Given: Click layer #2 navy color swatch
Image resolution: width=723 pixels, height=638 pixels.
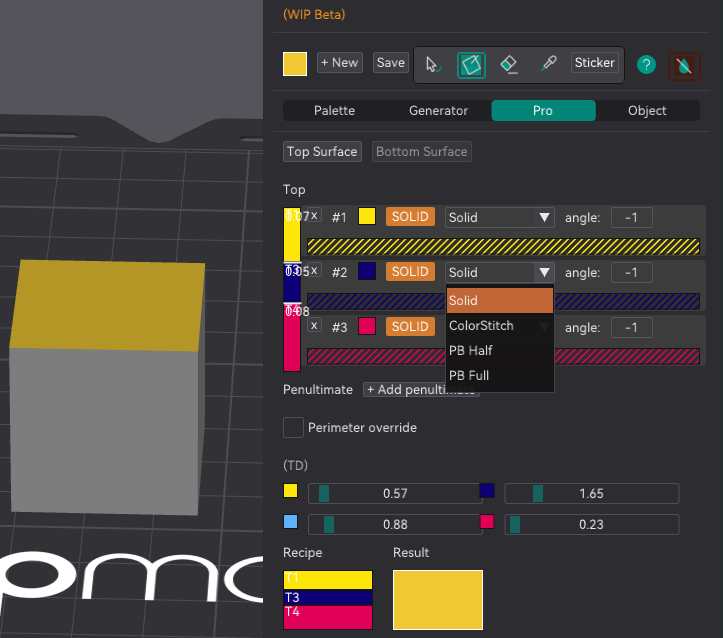Looking at the screenshot, I should click(367, 271).
